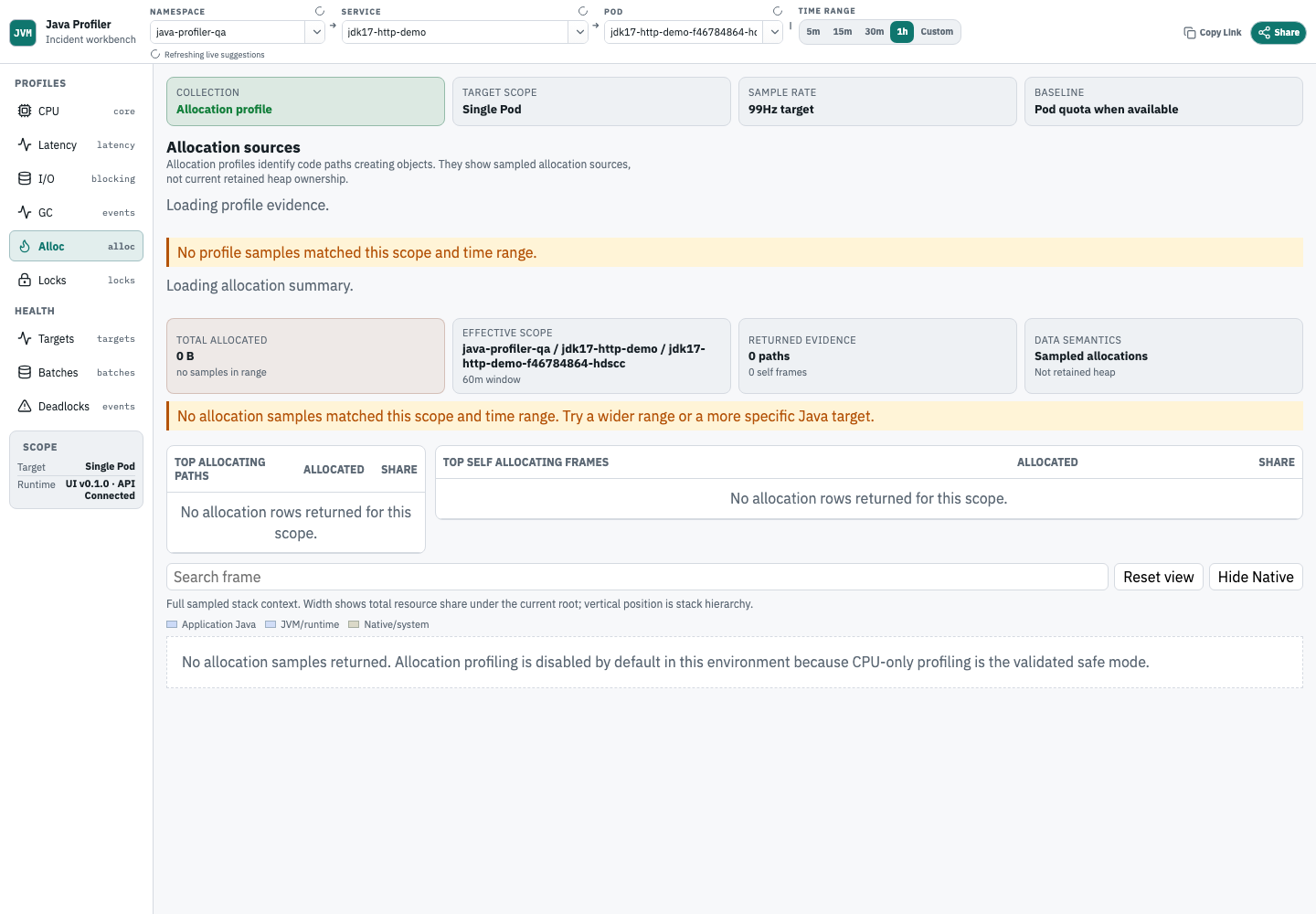Select the 30m time range
The height and width of the screenshot is (914, 1316).
point(875,32)
